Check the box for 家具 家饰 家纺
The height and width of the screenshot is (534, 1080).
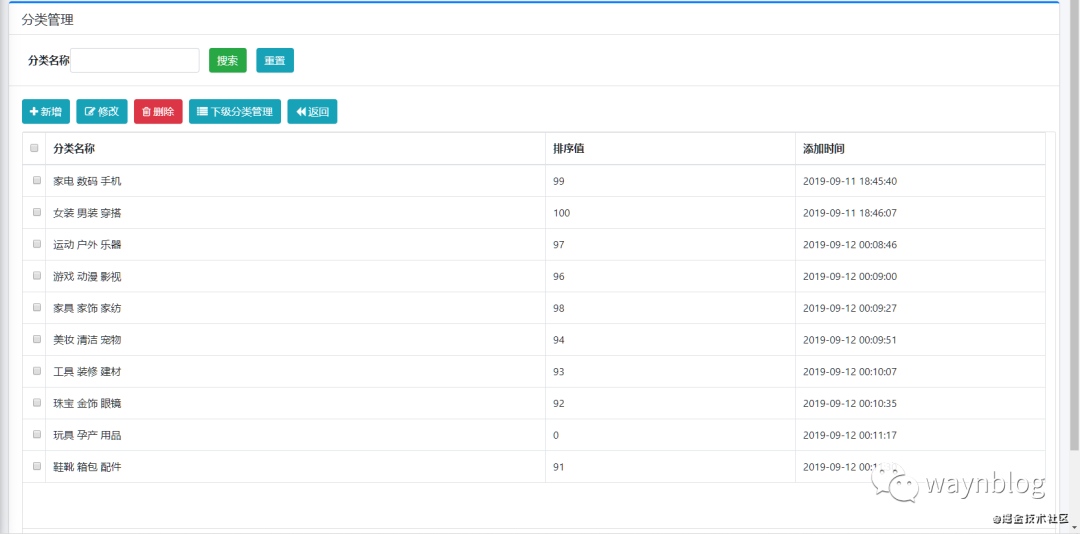37,307
